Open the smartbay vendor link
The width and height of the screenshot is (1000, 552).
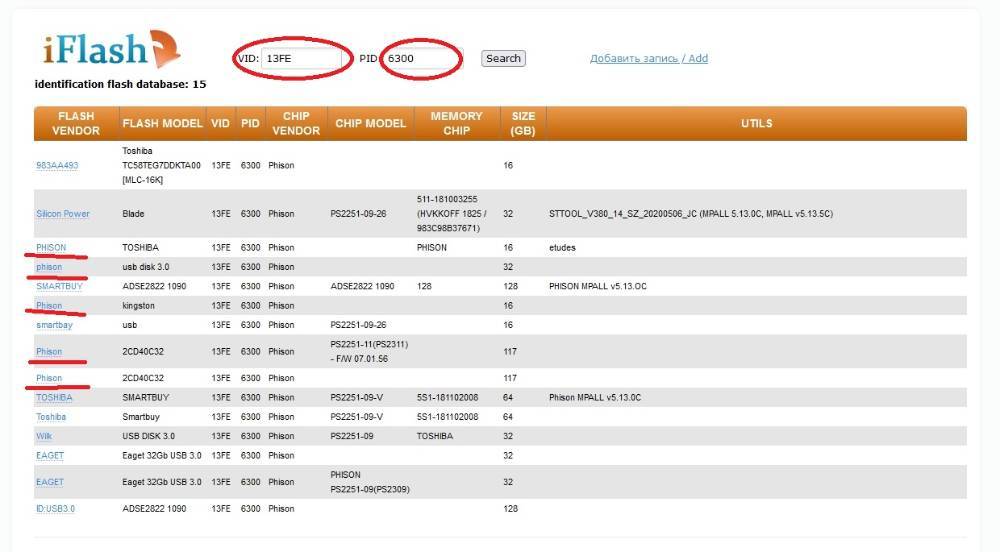tap(54, 325)
